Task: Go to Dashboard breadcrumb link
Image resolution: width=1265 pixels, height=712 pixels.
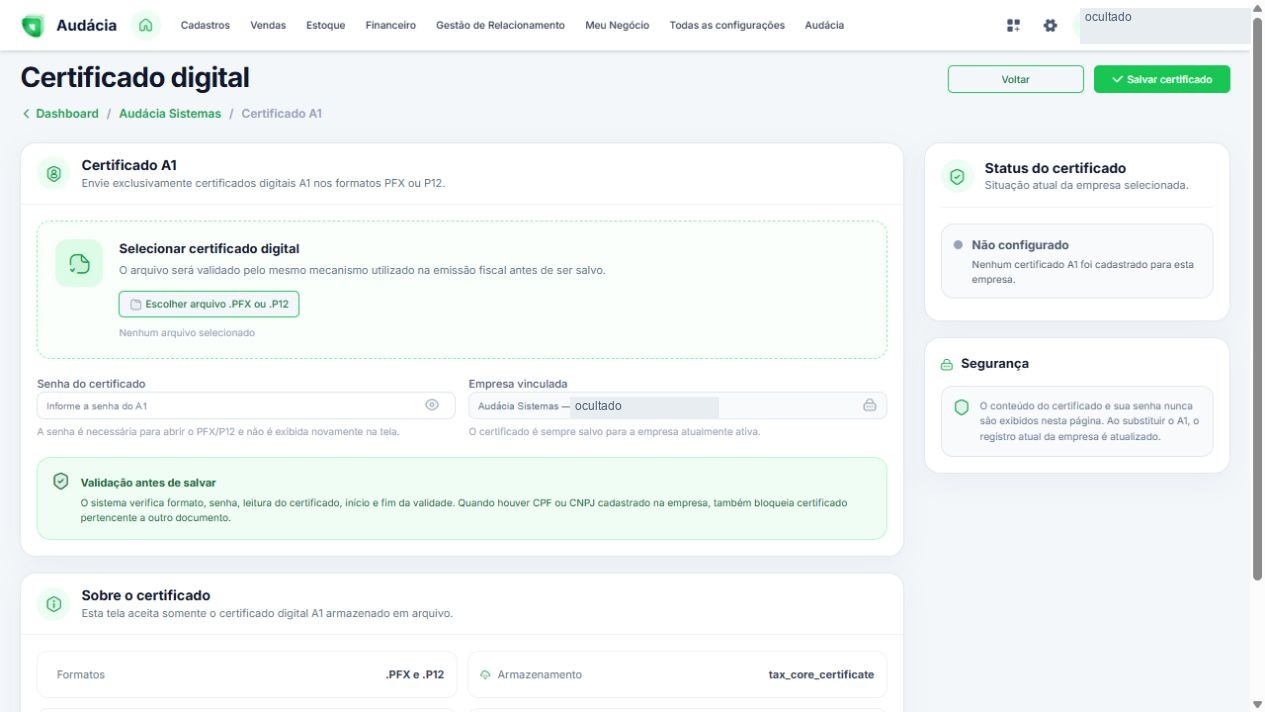Action: pos(67,113)
